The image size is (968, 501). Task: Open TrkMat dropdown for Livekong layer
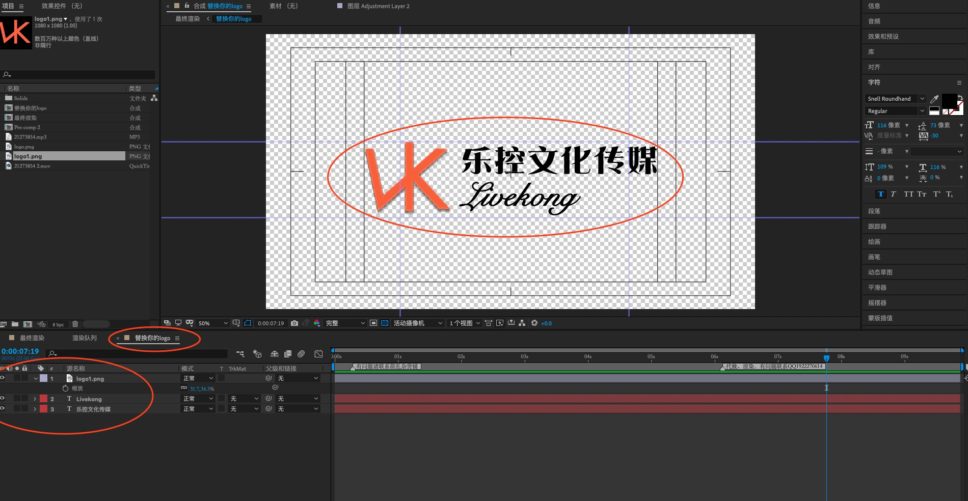[x=244, y=399]
